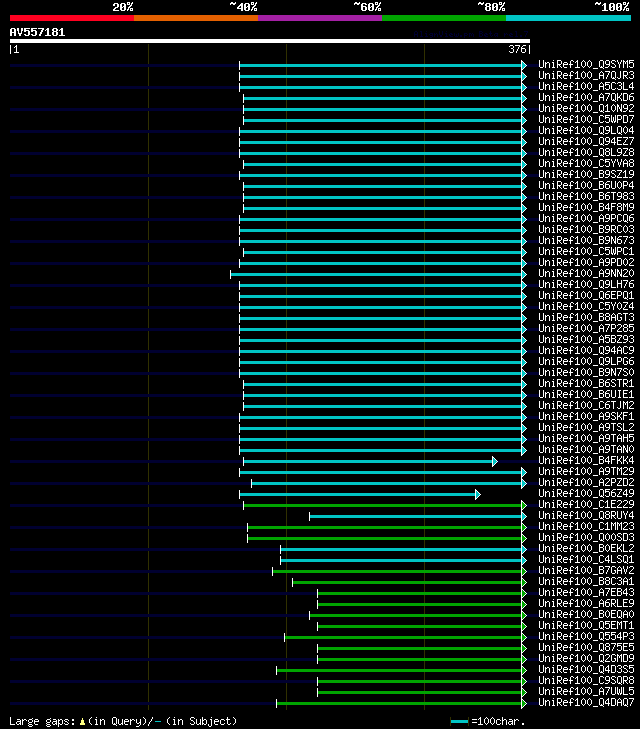Screen dimensions: 640x729
Task: Click label UniRef100_B8AGT3
Action: pos(586,318)
